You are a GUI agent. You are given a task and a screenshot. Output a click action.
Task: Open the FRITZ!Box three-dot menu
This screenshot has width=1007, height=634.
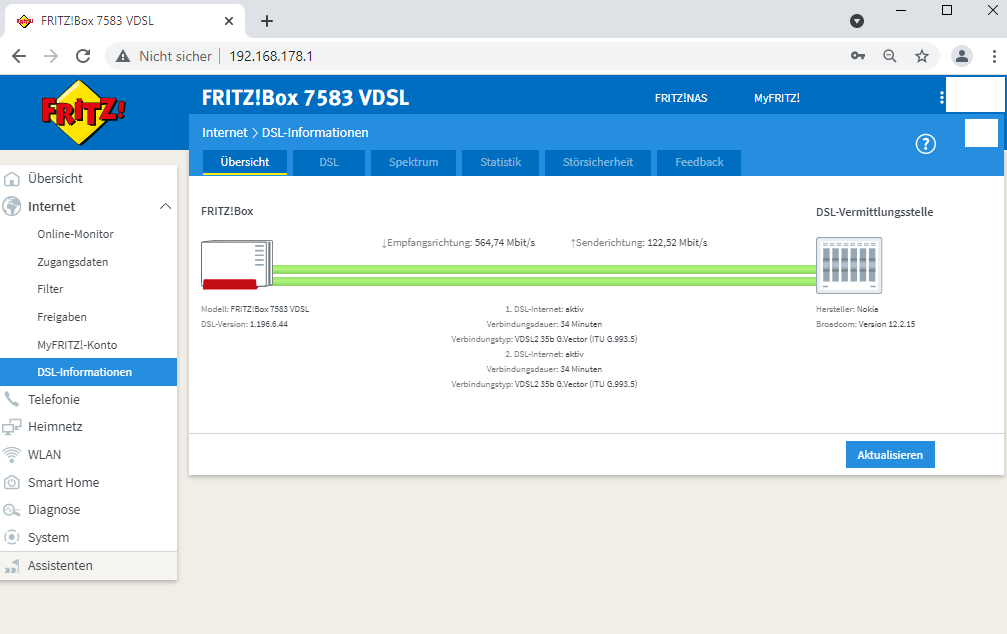click(x=941, y=98)
